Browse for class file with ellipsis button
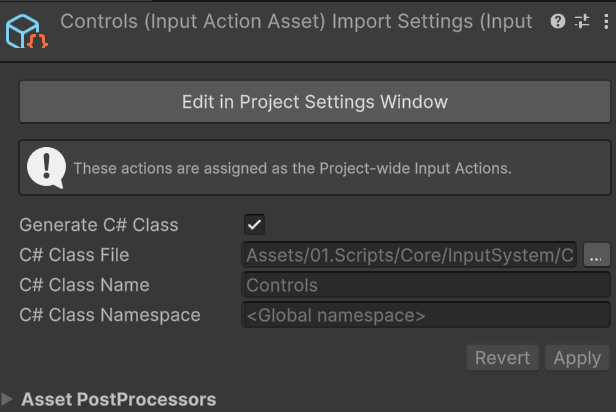The image size is (616, 412). 596,255
